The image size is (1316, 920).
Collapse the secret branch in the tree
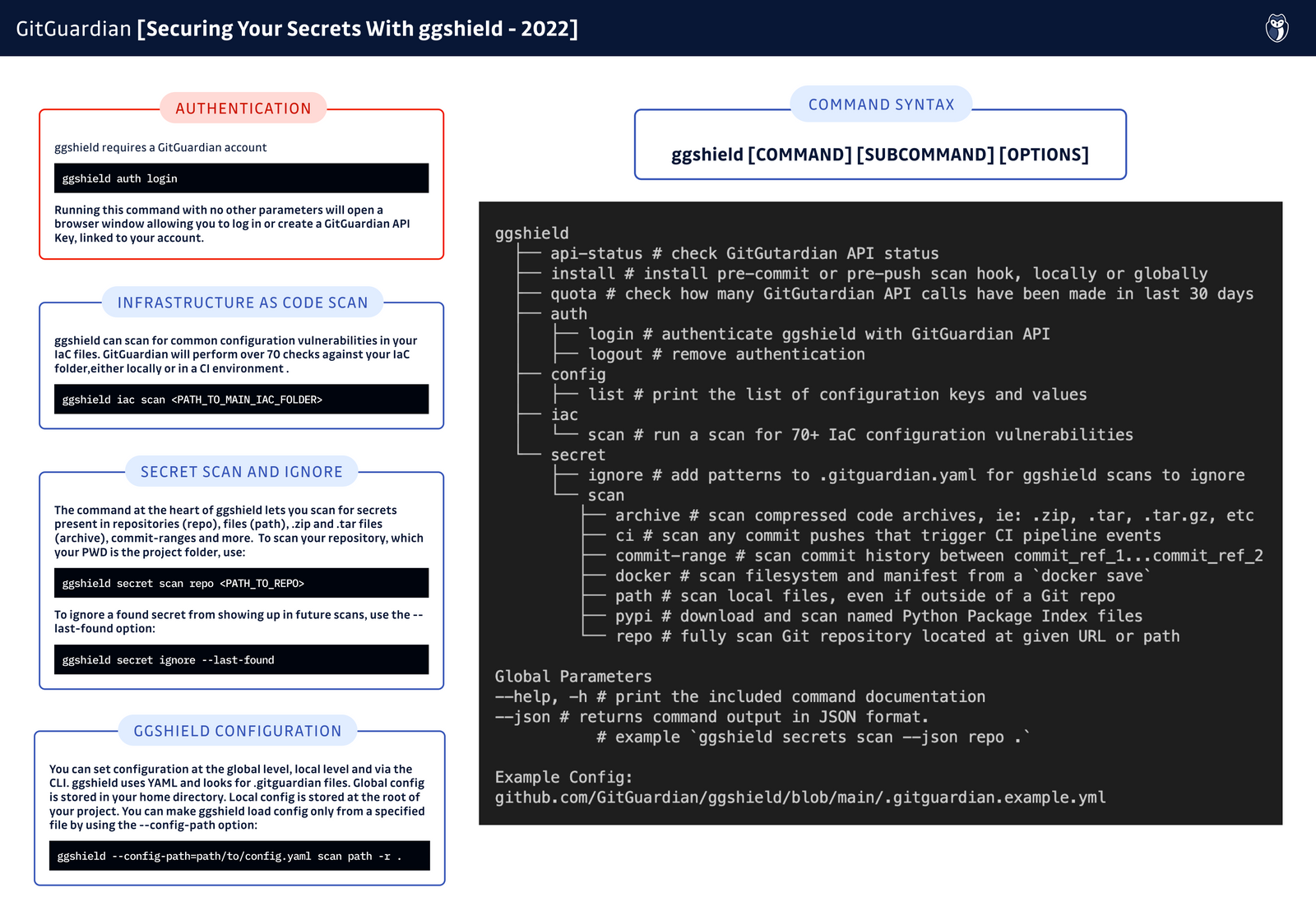point(577,454)
